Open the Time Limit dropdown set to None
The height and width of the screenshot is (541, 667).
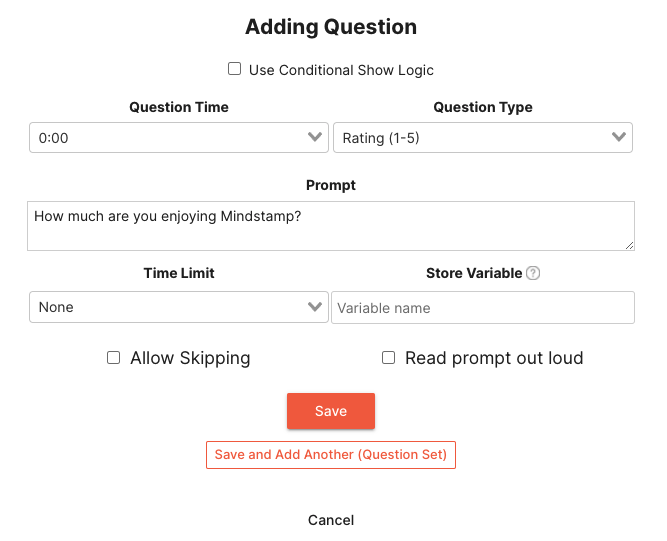coord(179,307)
